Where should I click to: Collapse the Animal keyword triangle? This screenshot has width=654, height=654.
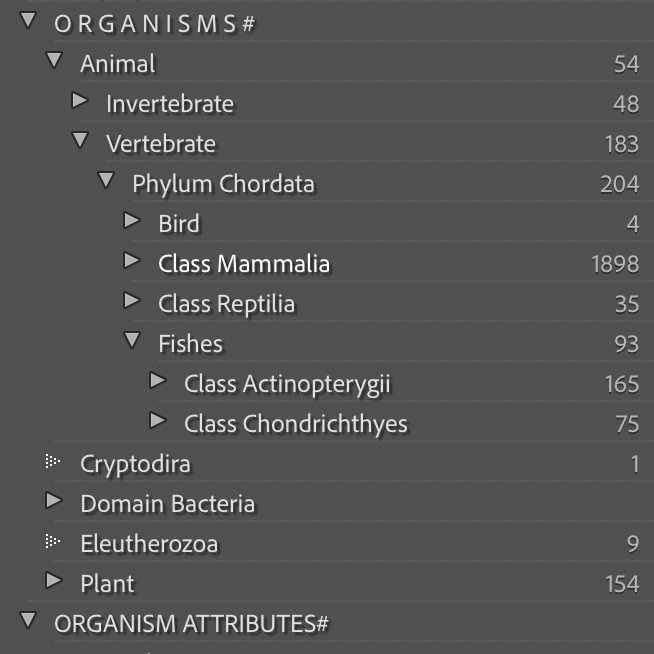pyautogui.click(x=54, y=61)
